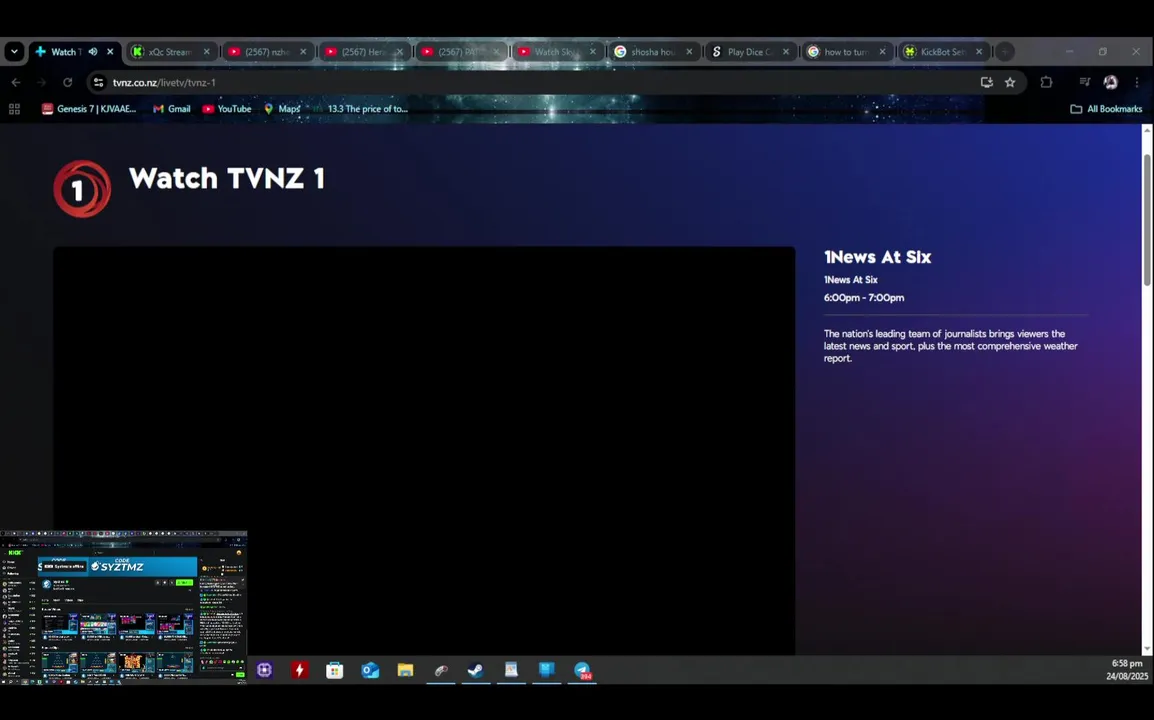Open the Chrome three-dot menu

(x=1137, y=82)
